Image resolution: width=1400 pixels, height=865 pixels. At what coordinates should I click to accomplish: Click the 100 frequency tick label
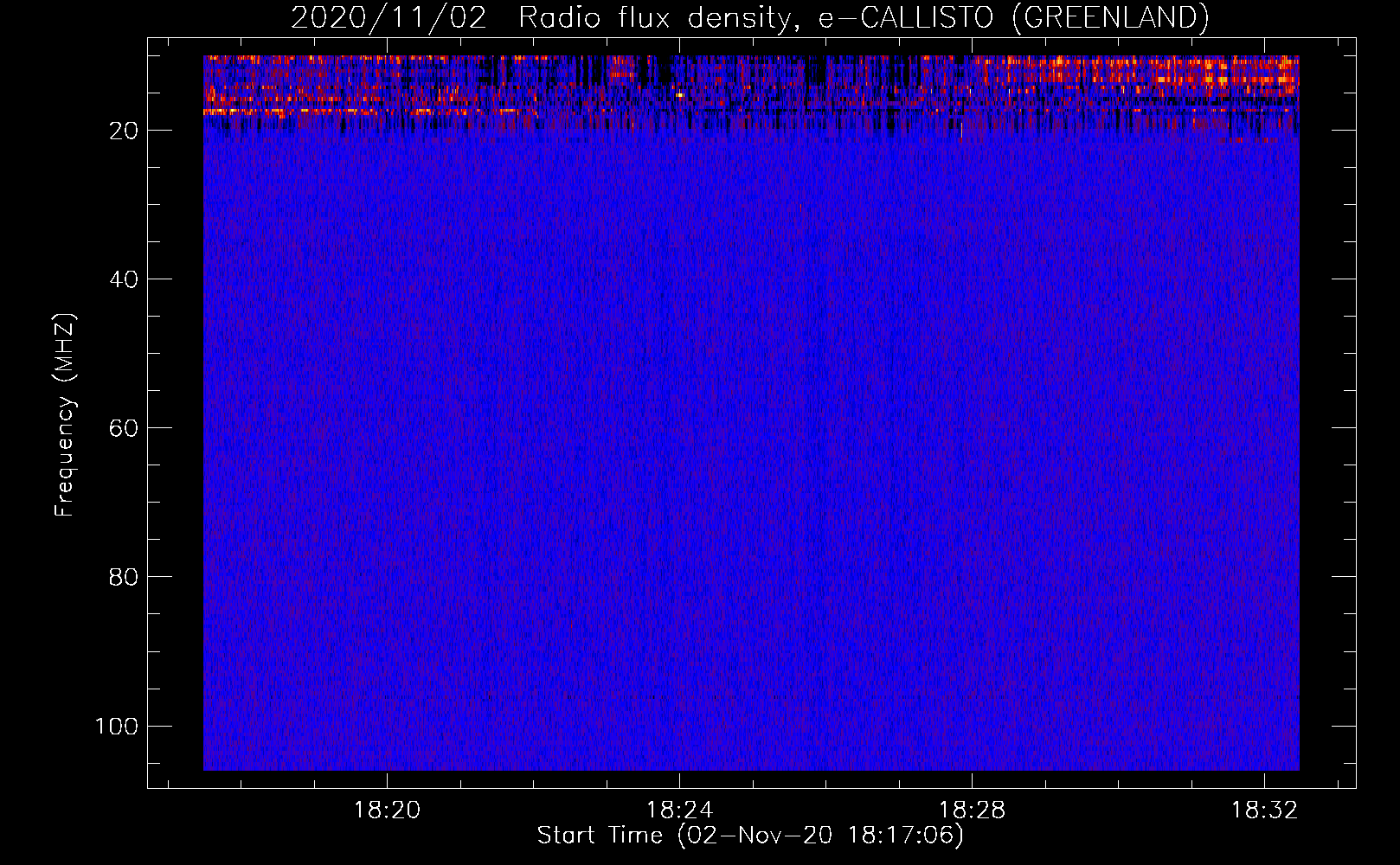pyautogui.click(x=117, y=726)
